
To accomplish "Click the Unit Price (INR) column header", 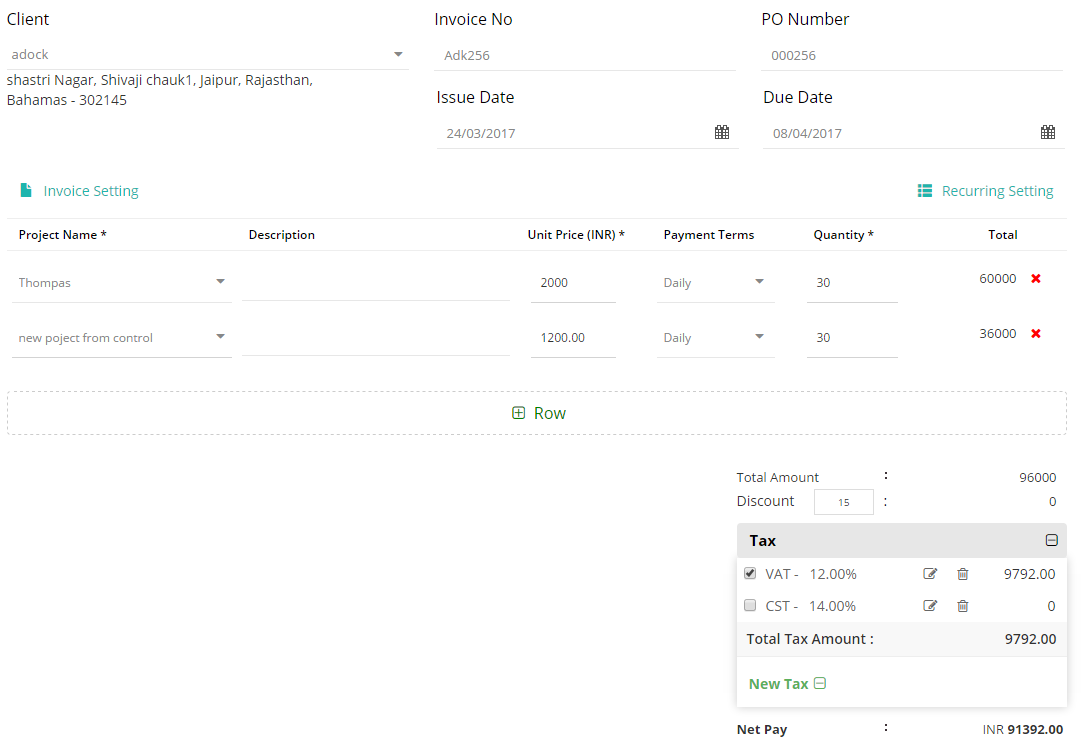I will (x=576, y=235).
